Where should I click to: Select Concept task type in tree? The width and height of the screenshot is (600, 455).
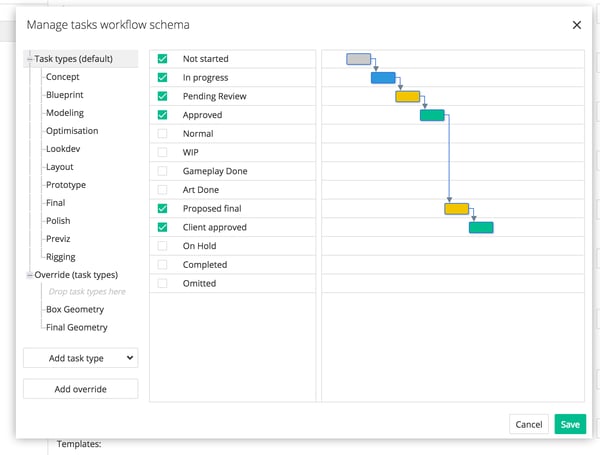pyautogui.click(x=62, y=77)
